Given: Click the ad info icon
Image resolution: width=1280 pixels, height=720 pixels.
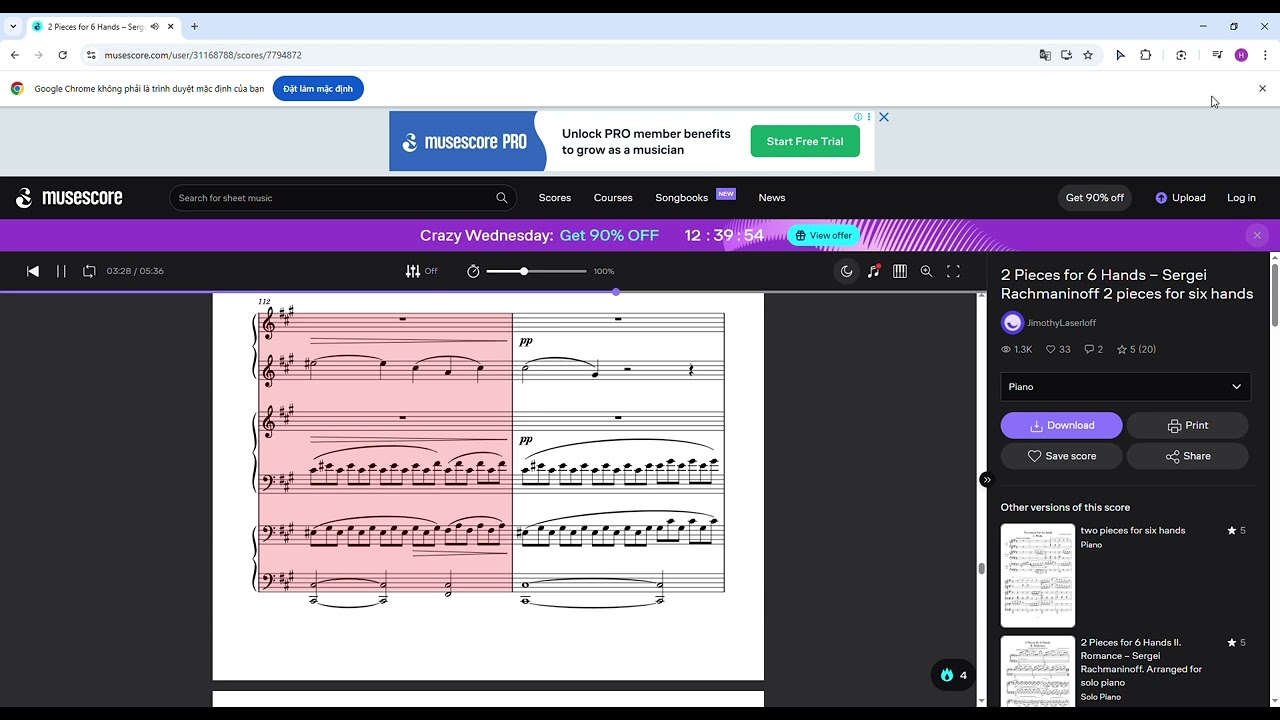Looking at the screenshot, I should (858, 117).
